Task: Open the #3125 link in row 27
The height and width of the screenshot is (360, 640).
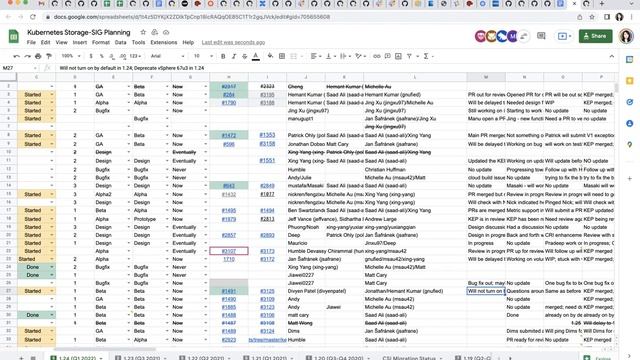Action: (x=267, y=291)
